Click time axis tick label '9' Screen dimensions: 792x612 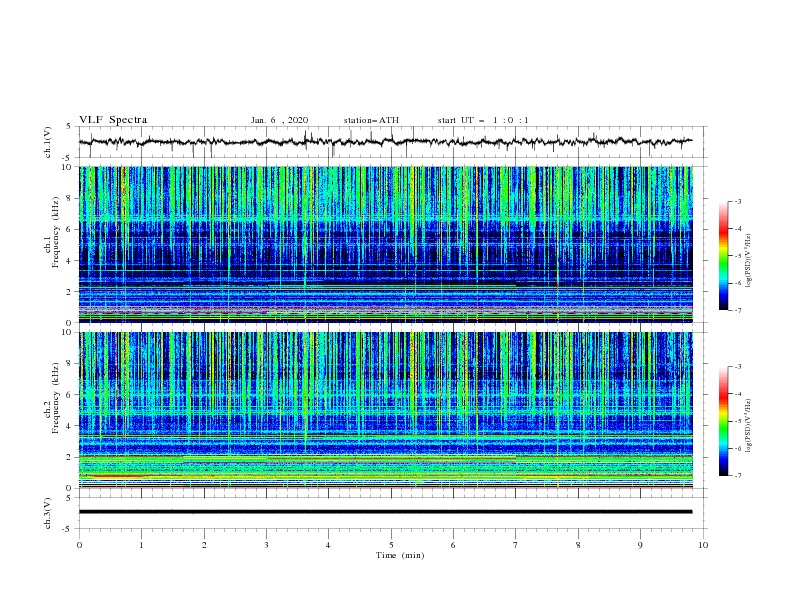[x=640, y=545]
